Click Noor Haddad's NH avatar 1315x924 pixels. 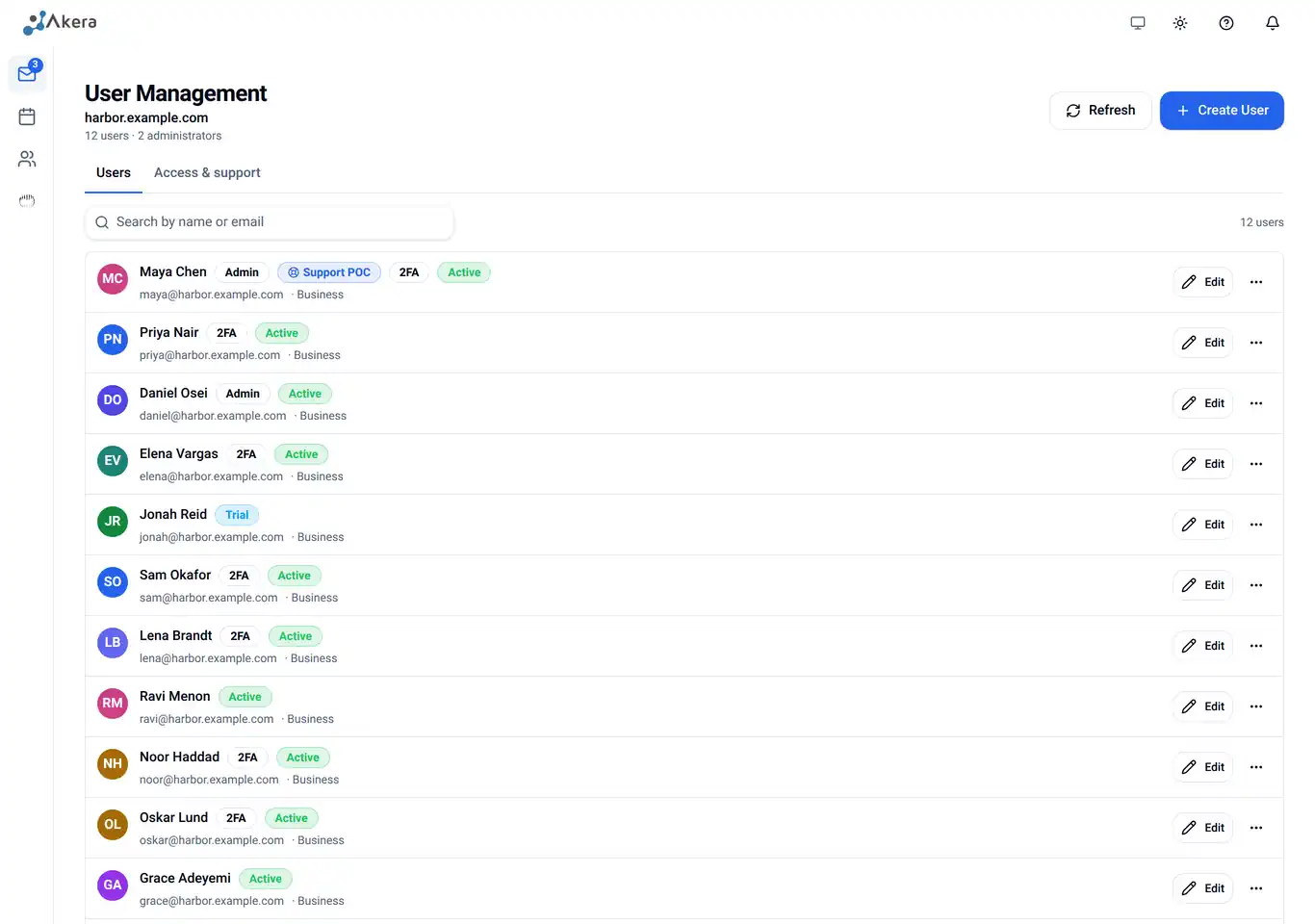[x=113, y=763]
